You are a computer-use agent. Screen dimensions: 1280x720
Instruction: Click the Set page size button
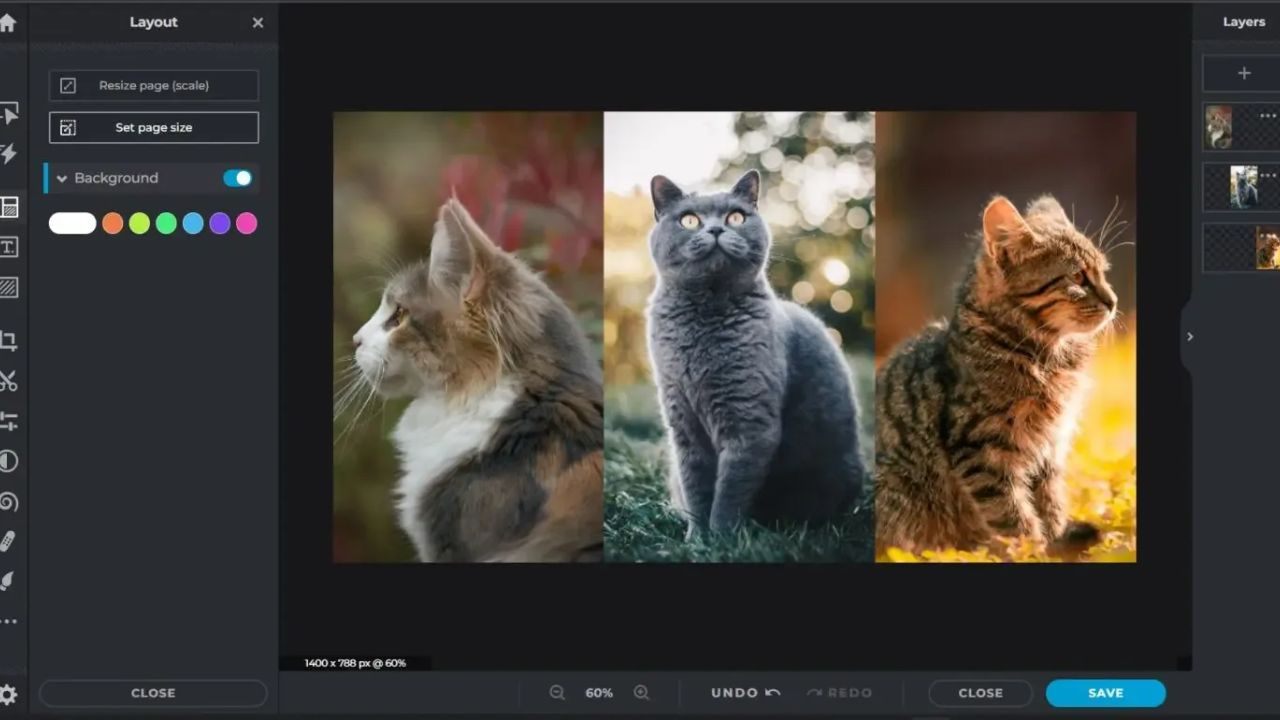(154, 128)
